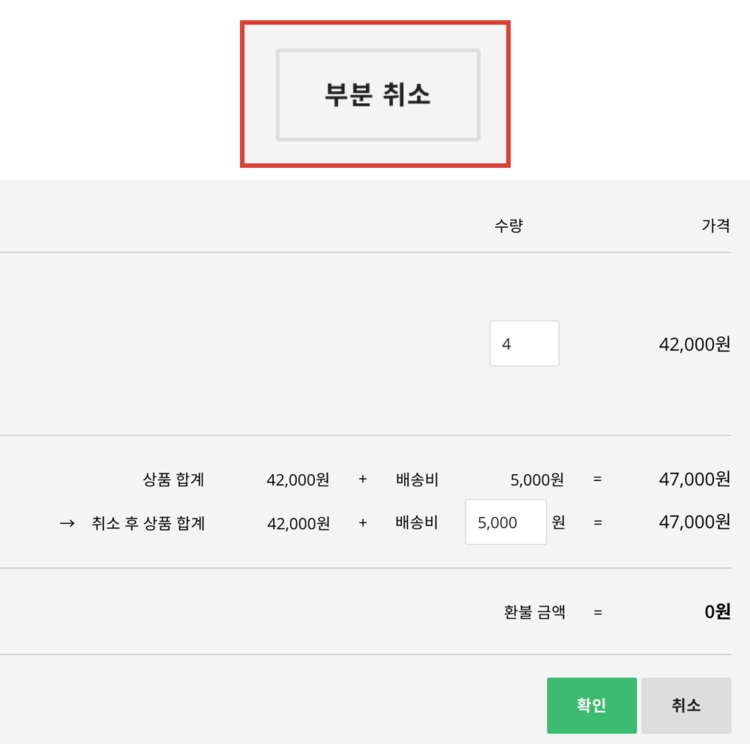The height and width of the screenshot is (744, 750).
Task: Click the 배송비 label in the 상품 합계 row
Action: 417,479
